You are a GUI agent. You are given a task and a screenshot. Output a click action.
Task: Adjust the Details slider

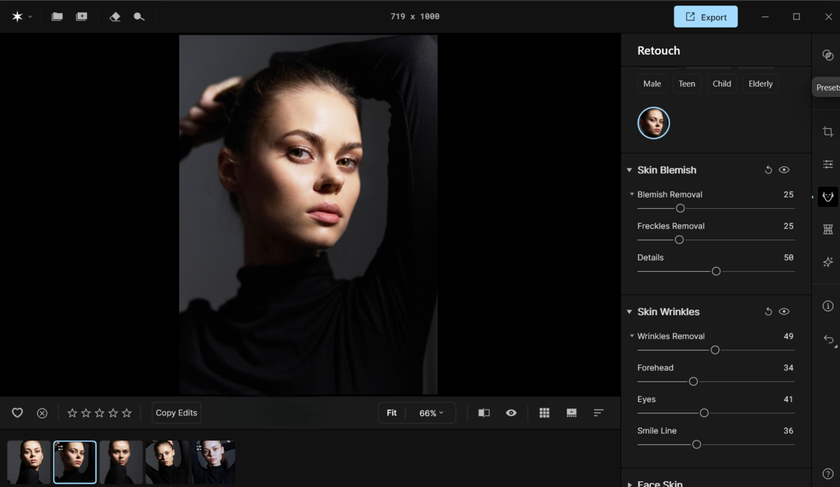pos(716,271)
